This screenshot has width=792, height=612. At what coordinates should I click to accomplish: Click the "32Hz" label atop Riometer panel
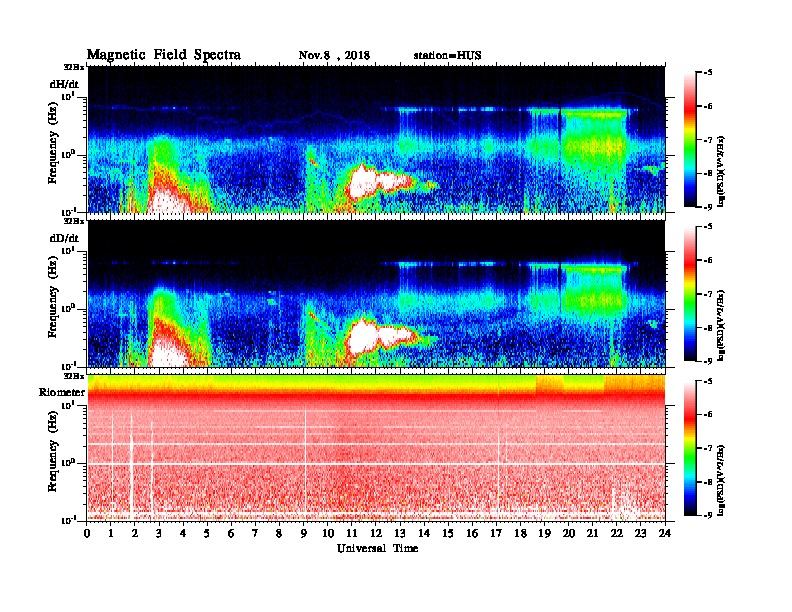[74, 376]
